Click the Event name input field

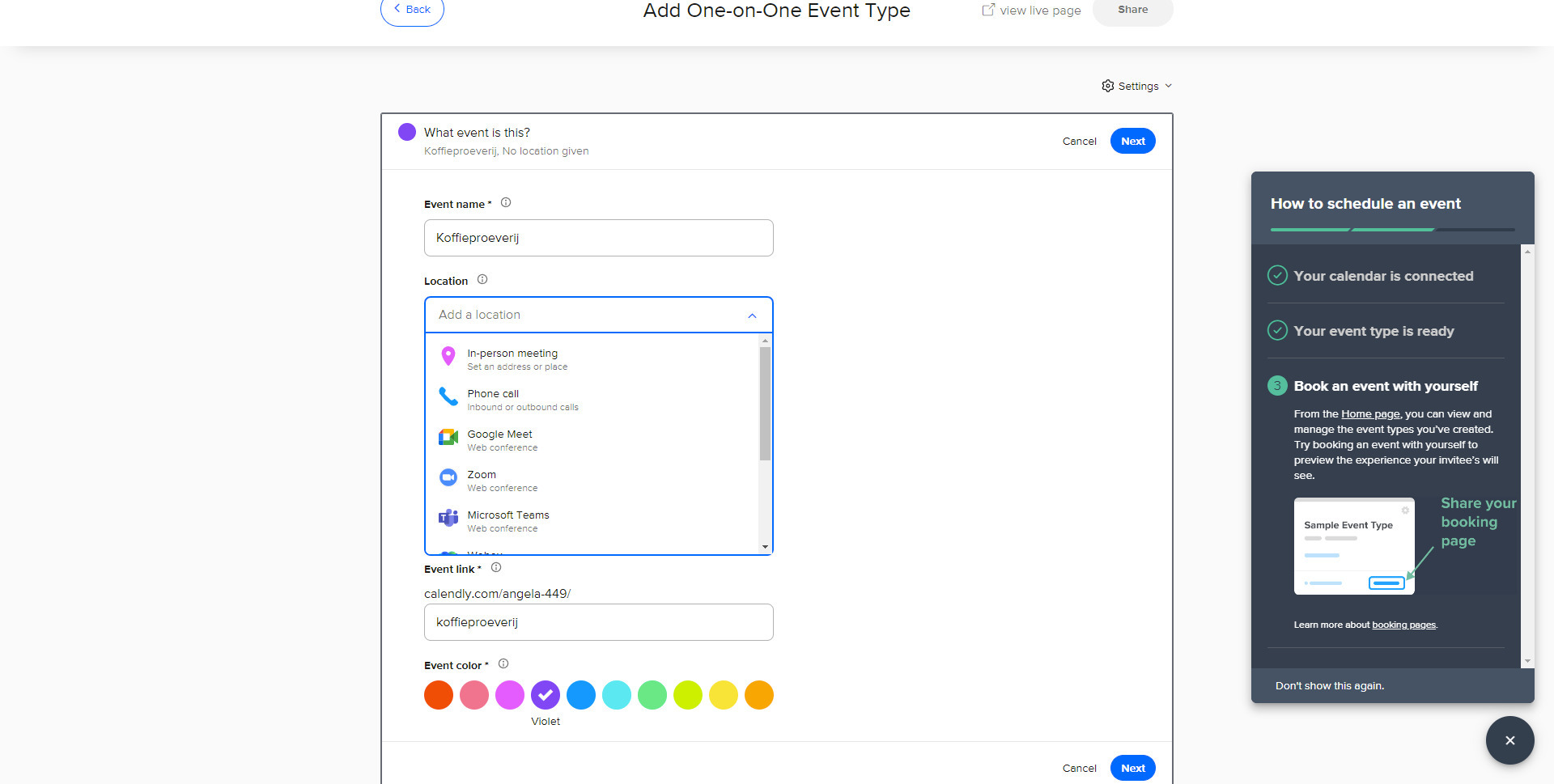point(599,238)
